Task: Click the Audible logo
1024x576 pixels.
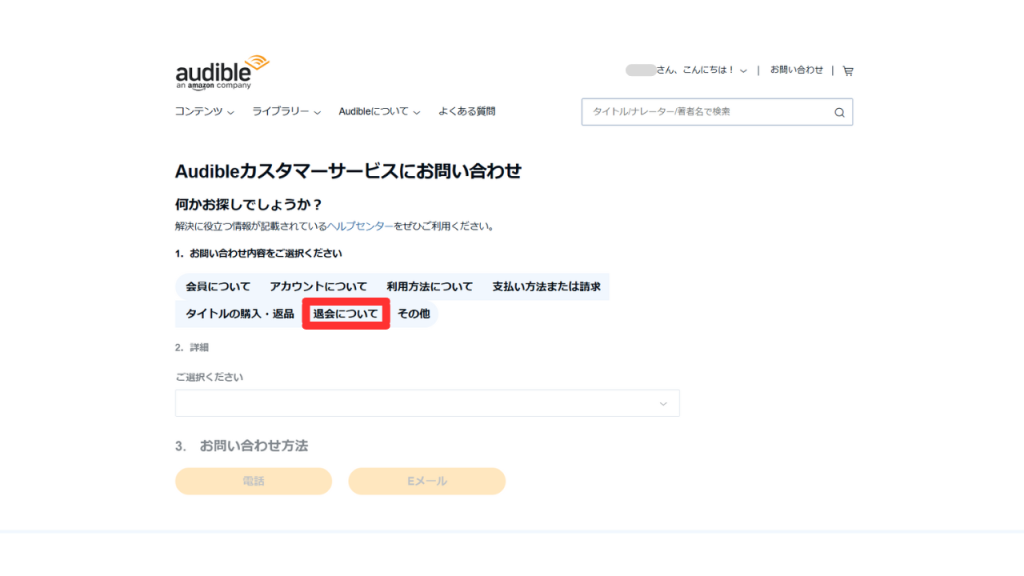Action: (222, 72)
